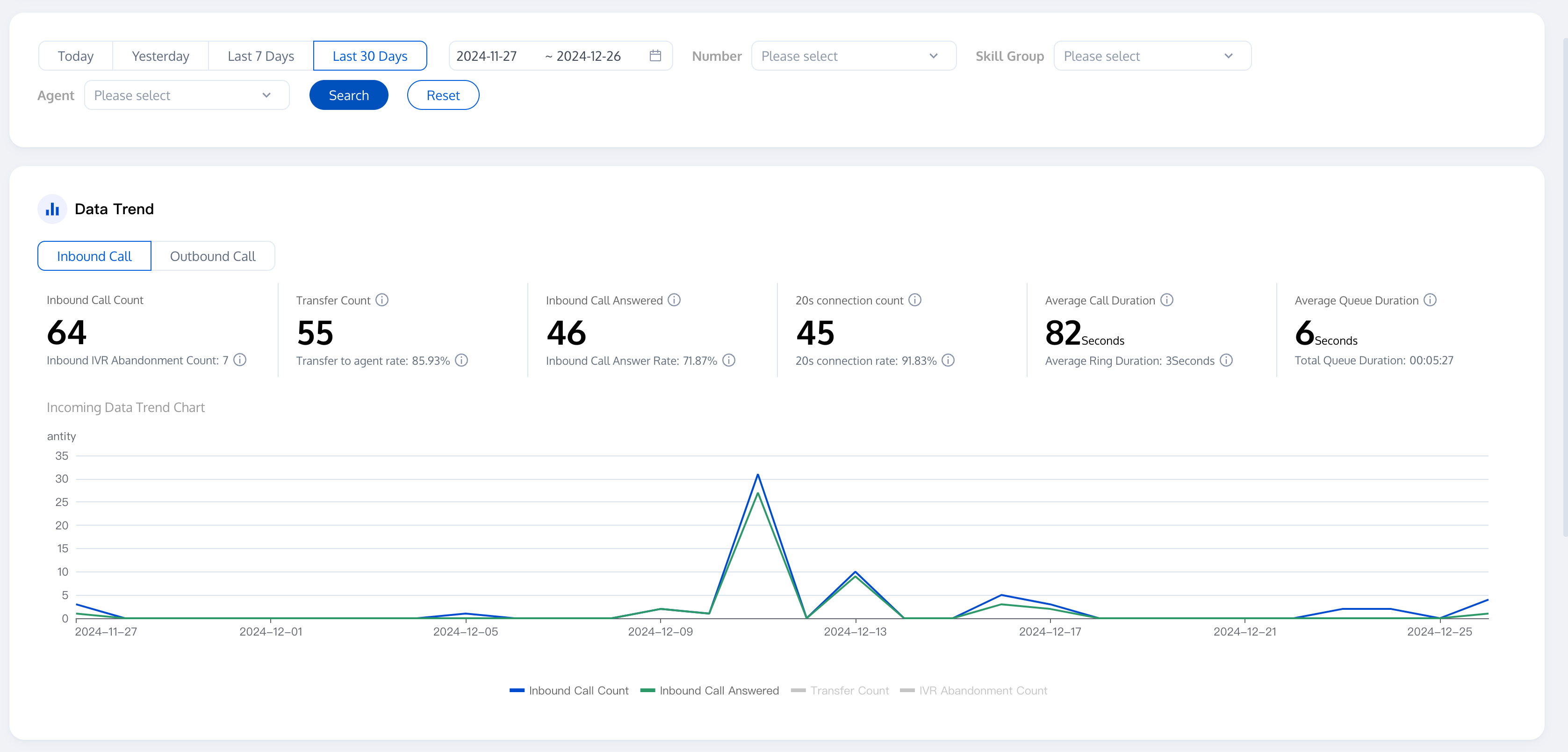Click info icon next to Transfer Count
This screenshot has width=1568, height=752.
tap(381, 300)
